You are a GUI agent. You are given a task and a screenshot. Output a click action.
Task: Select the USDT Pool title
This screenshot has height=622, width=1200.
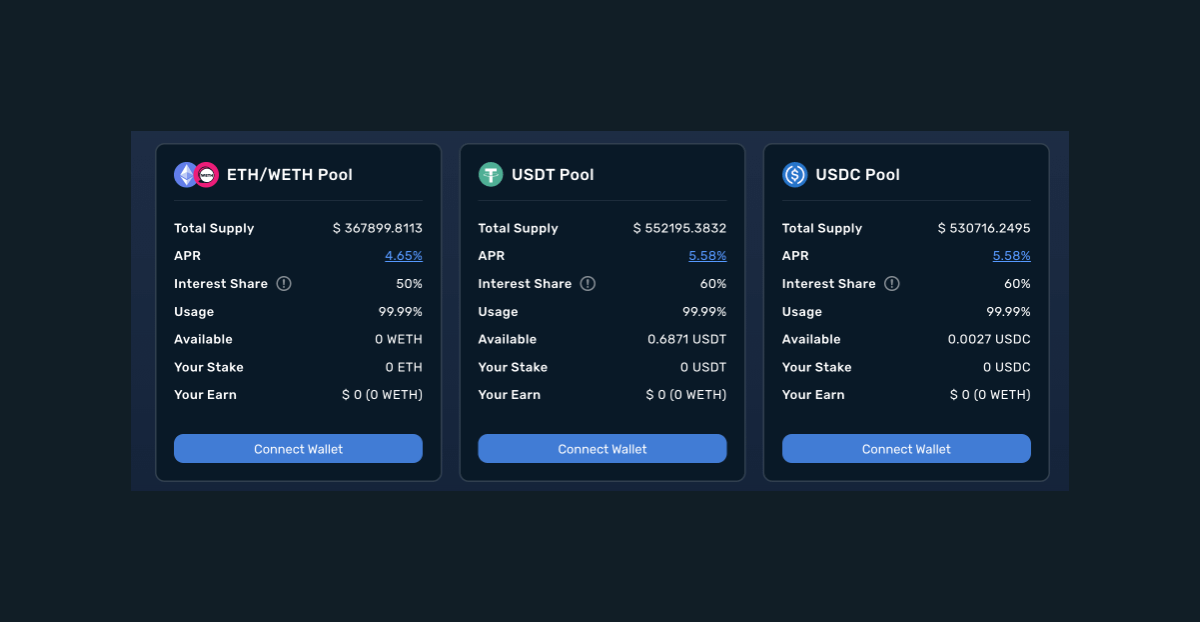click(x=552, y=175)
